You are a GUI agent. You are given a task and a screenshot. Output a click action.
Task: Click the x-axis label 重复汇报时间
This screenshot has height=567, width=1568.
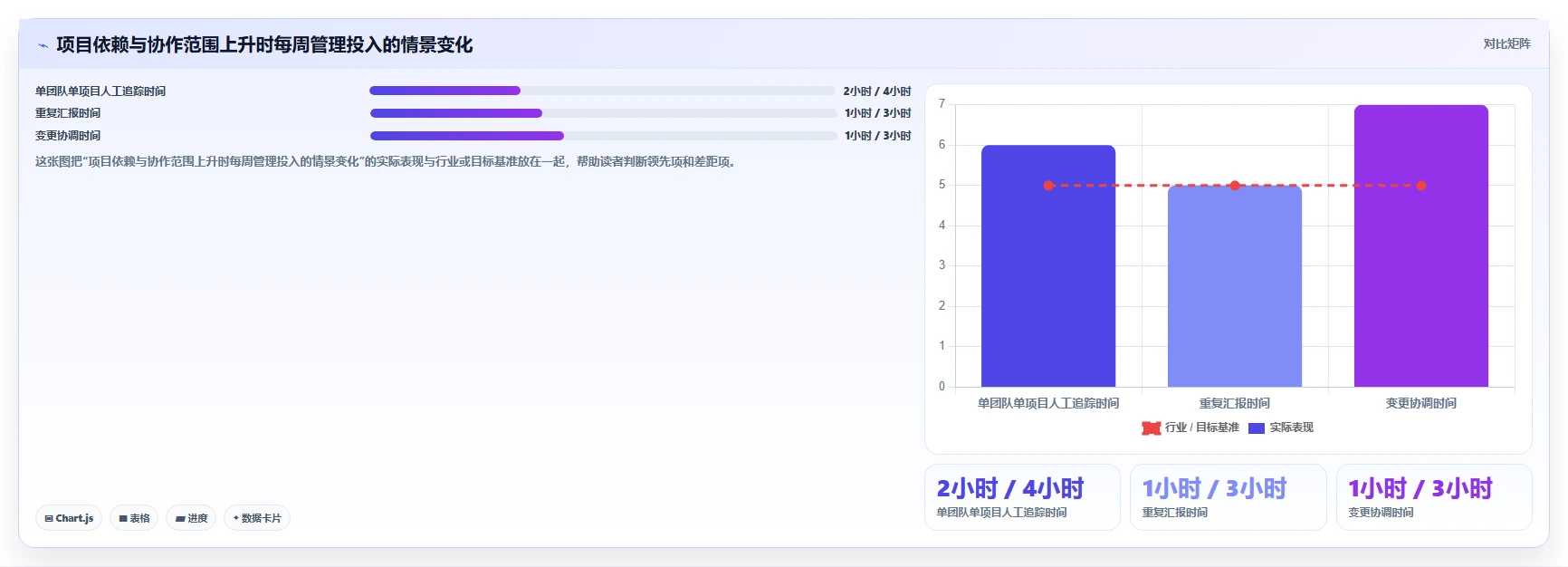click(1235, 403)
